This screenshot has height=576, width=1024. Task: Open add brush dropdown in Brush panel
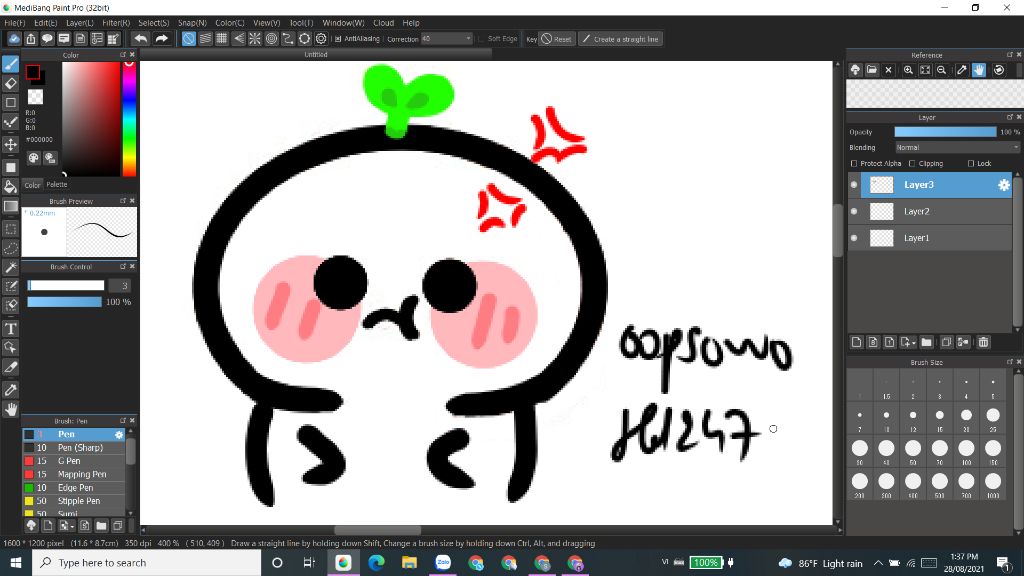72,526
